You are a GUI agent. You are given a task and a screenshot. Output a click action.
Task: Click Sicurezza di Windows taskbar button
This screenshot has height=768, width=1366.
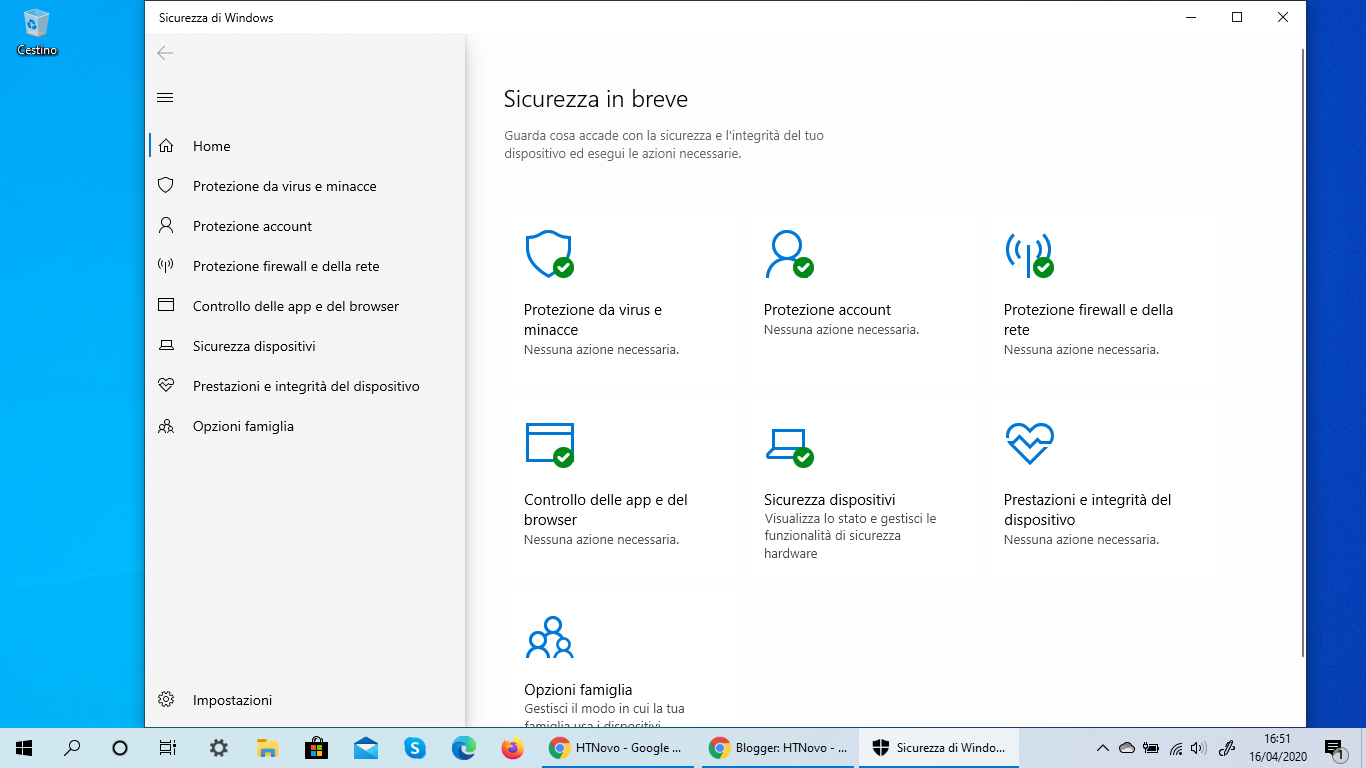pos(938,748)
